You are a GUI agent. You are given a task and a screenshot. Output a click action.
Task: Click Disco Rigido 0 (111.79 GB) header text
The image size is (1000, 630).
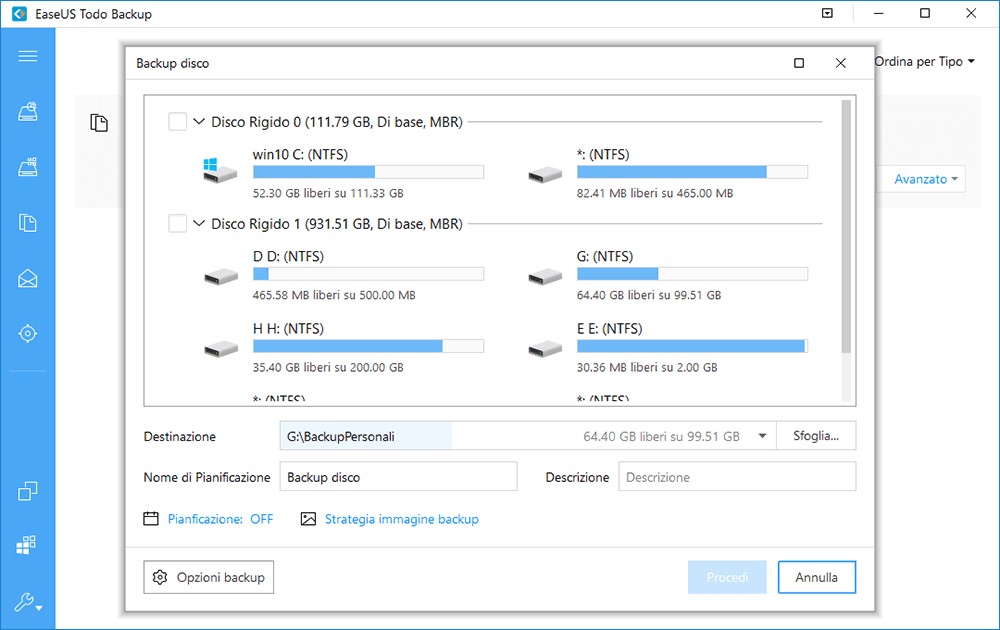tap(337, 121)
